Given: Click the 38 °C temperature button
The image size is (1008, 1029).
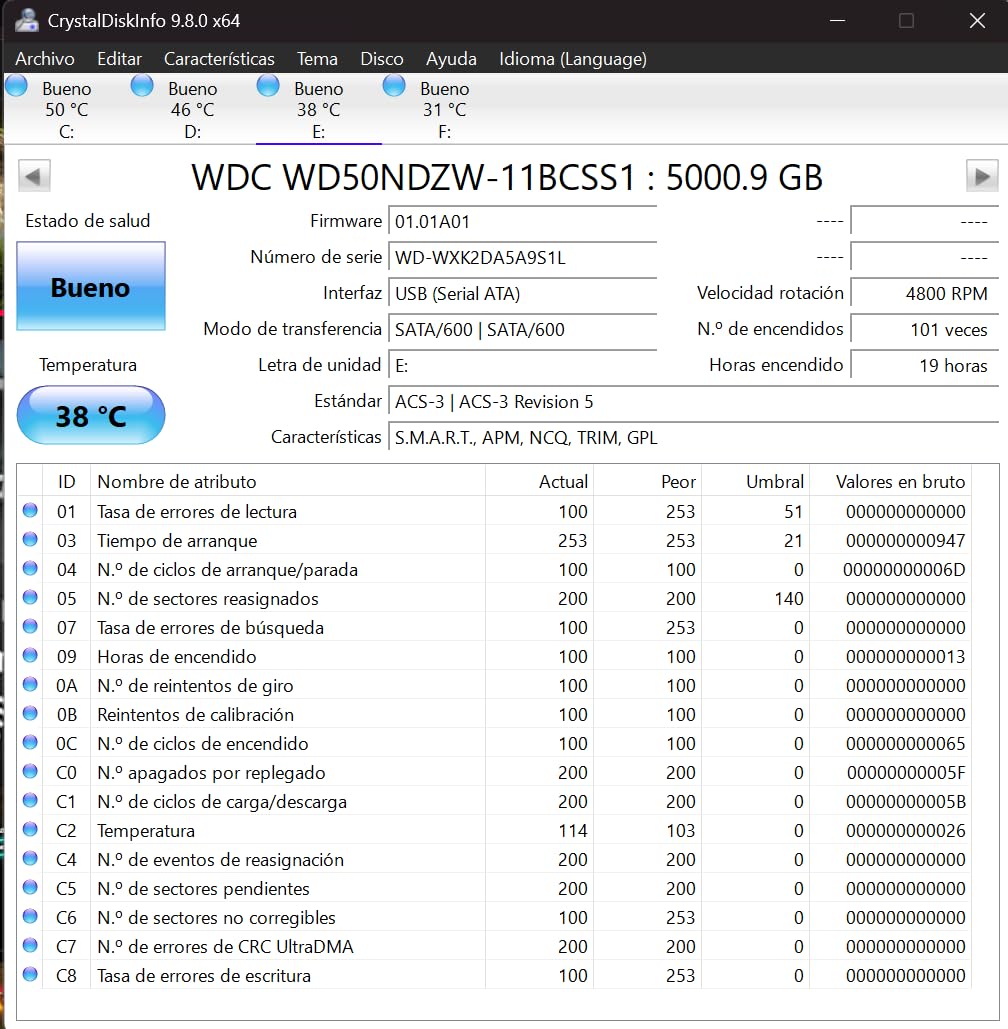Looking at the screenshot, I should click(91, 415).
